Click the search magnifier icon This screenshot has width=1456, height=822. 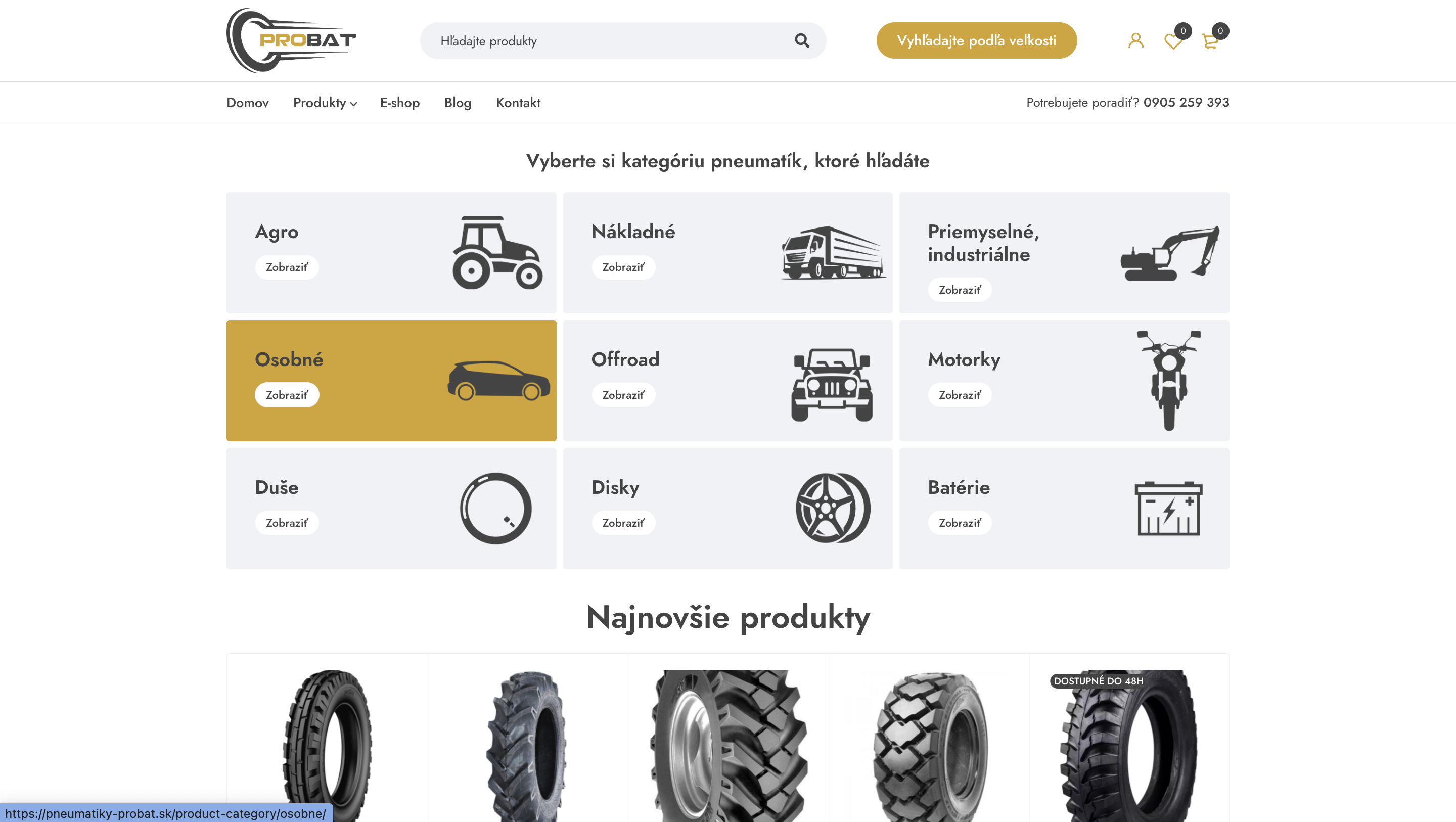click(x=801, y=41)
